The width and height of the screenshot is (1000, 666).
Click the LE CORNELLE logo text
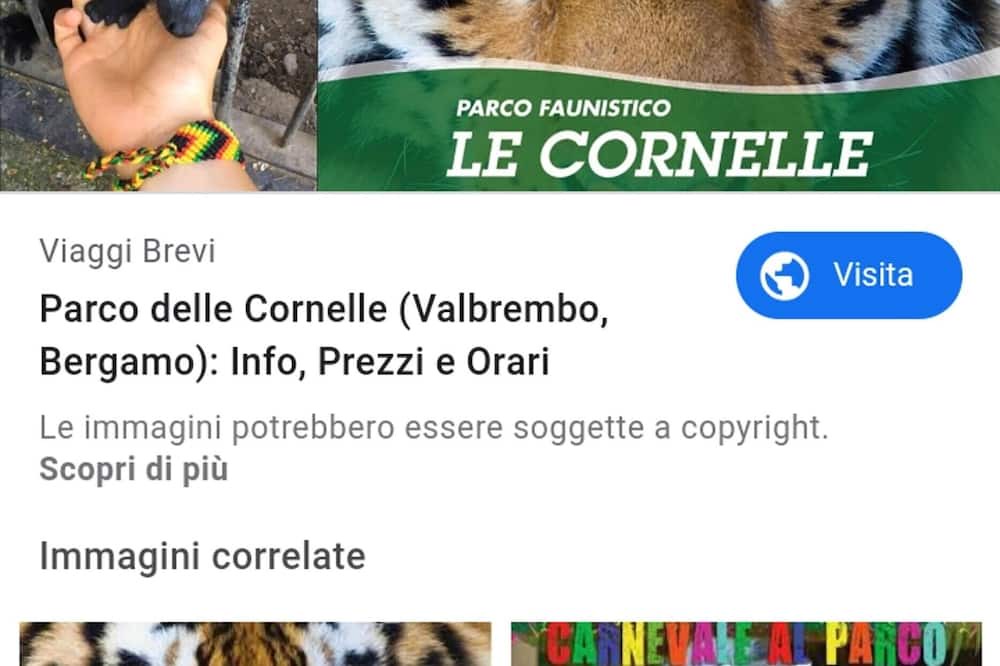[x=660, y=154]
